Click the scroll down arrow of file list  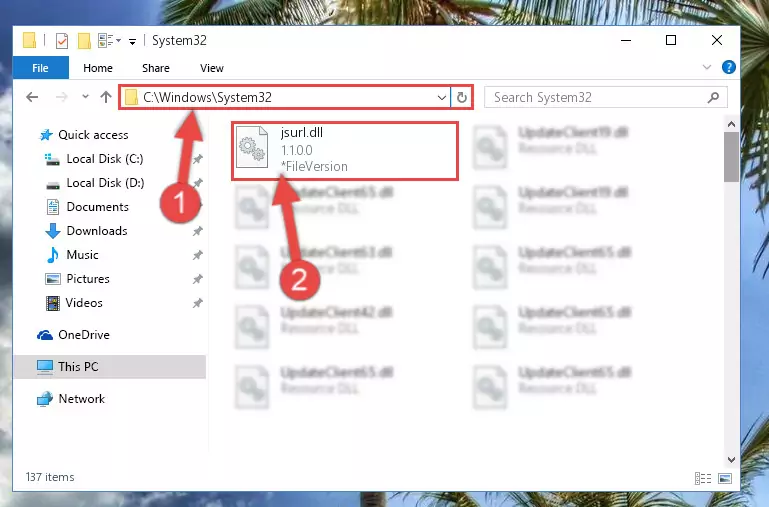[731, 459]
